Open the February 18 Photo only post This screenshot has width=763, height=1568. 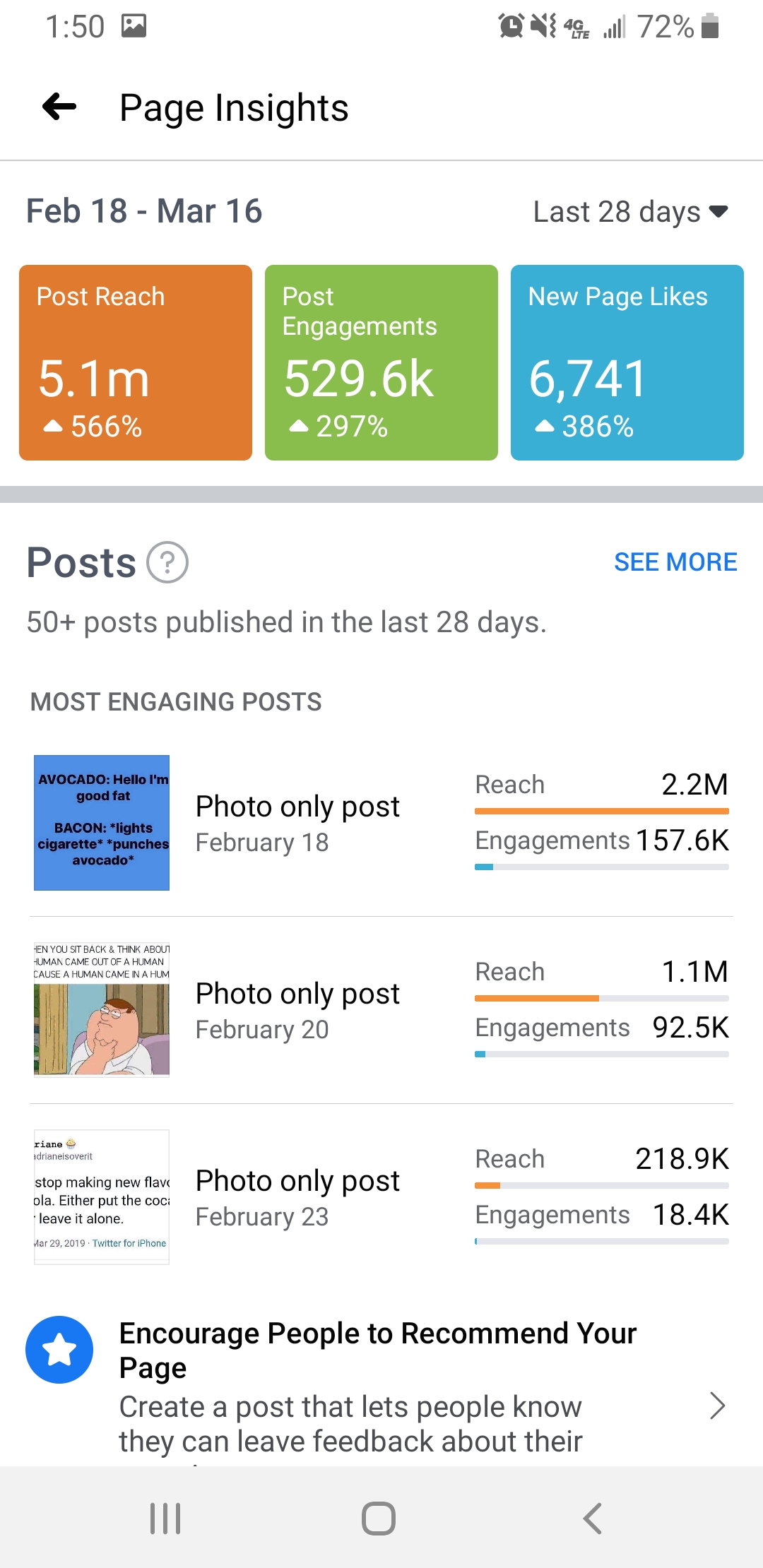(x=297, y=823)
